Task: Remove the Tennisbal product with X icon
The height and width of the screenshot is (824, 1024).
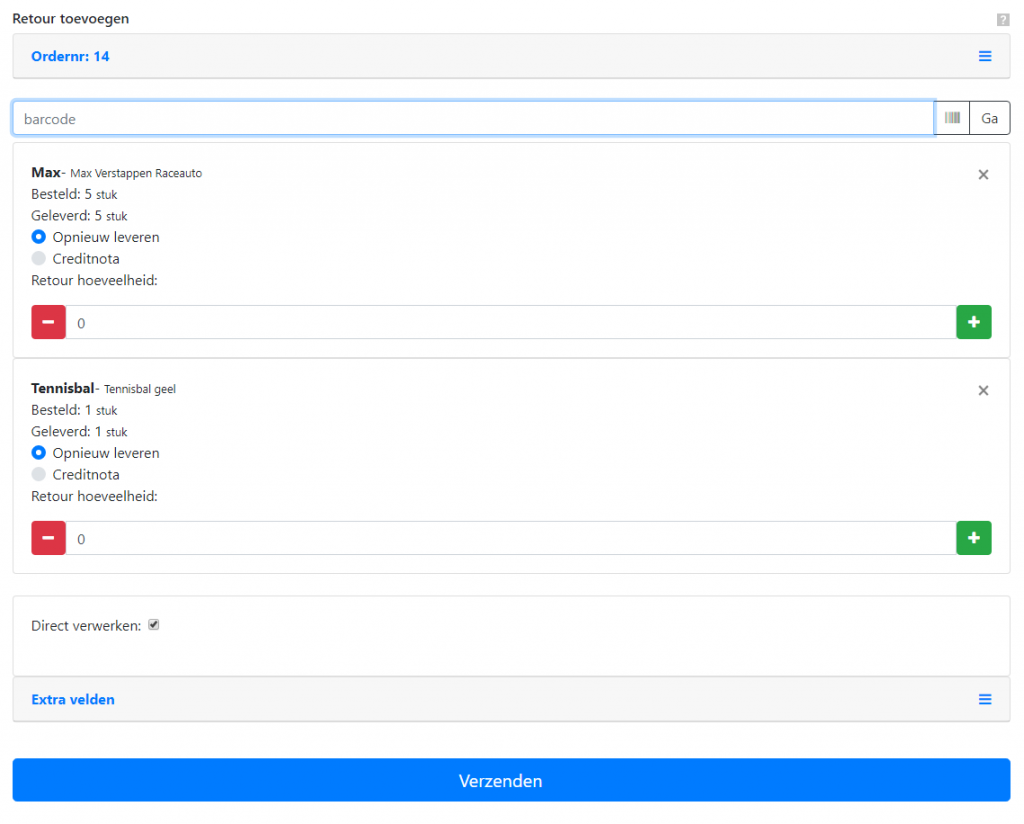Action: point(983,391)
